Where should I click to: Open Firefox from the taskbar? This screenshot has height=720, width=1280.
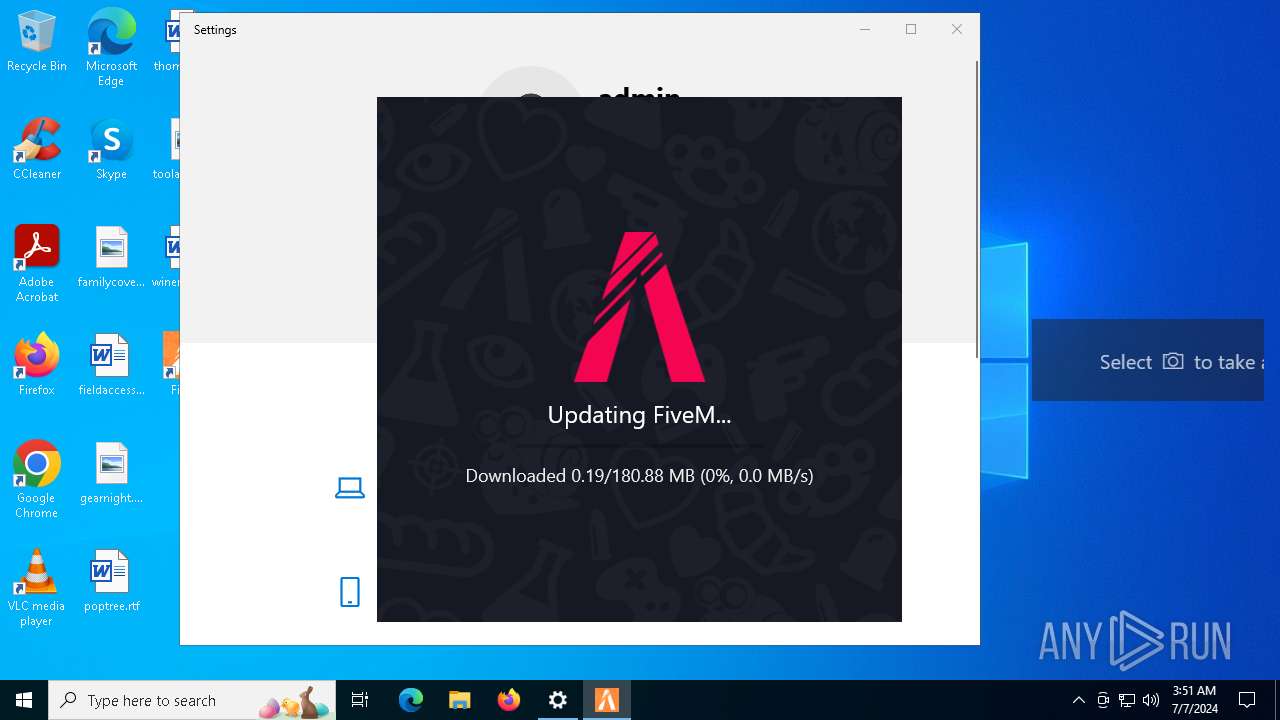coord(508,700)
